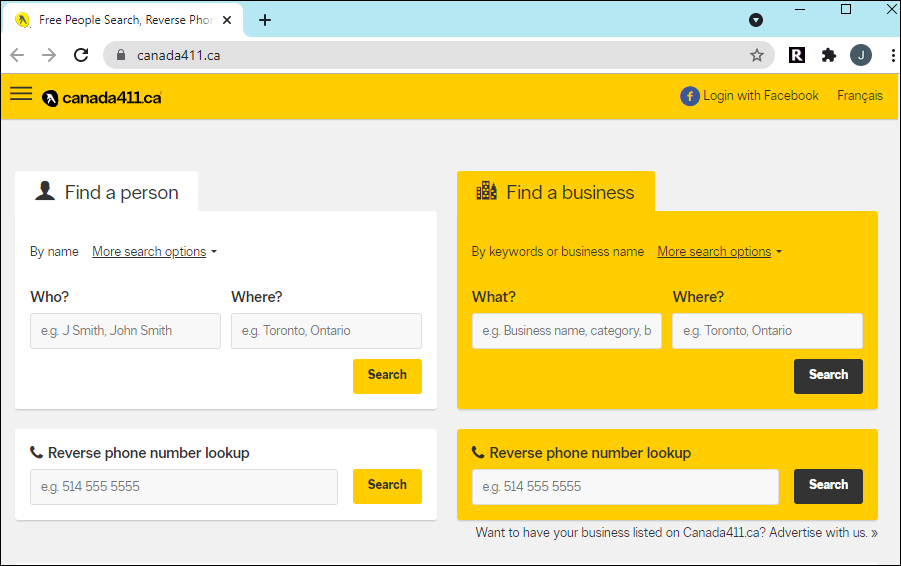Click the person icon in Find a person

[x=45, y=191]
